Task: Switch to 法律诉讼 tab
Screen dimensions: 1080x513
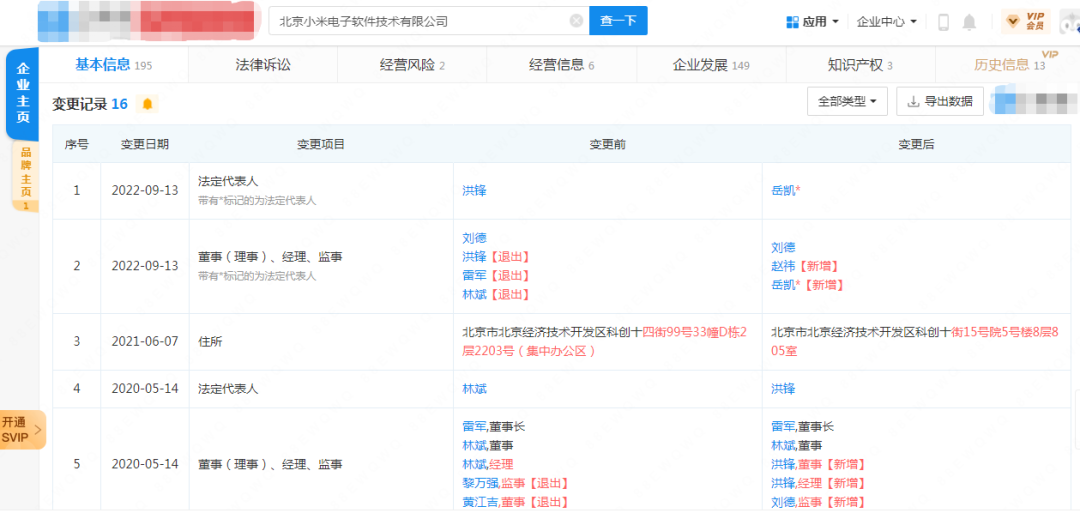Action: tap(263, 65)
